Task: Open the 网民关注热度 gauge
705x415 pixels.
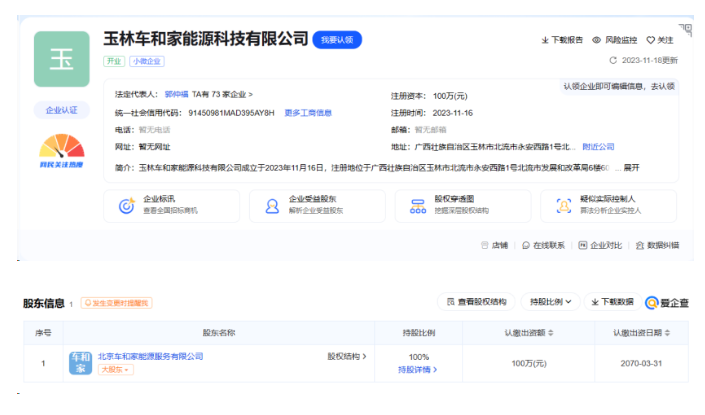Action: [62, 151]
